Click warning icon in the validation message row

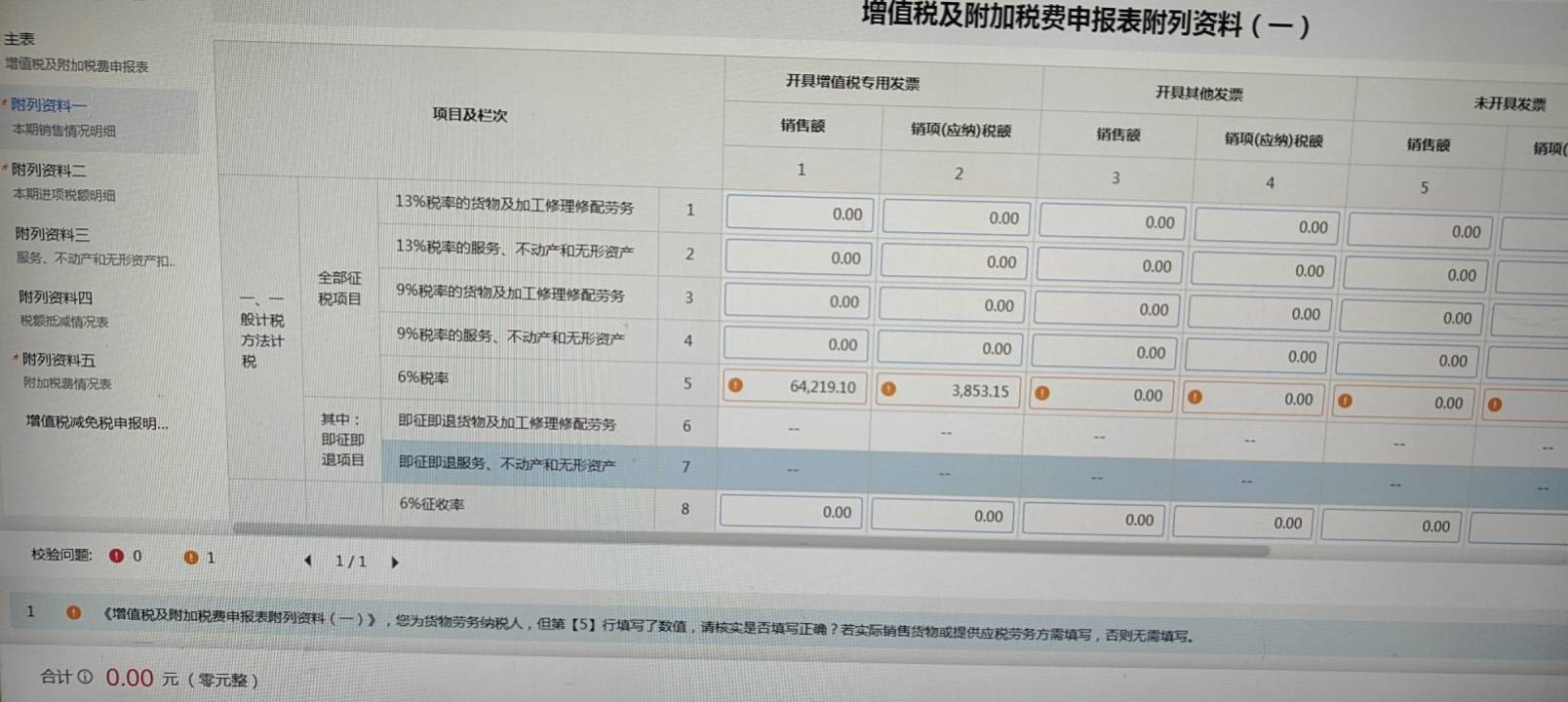pos(73,612)
